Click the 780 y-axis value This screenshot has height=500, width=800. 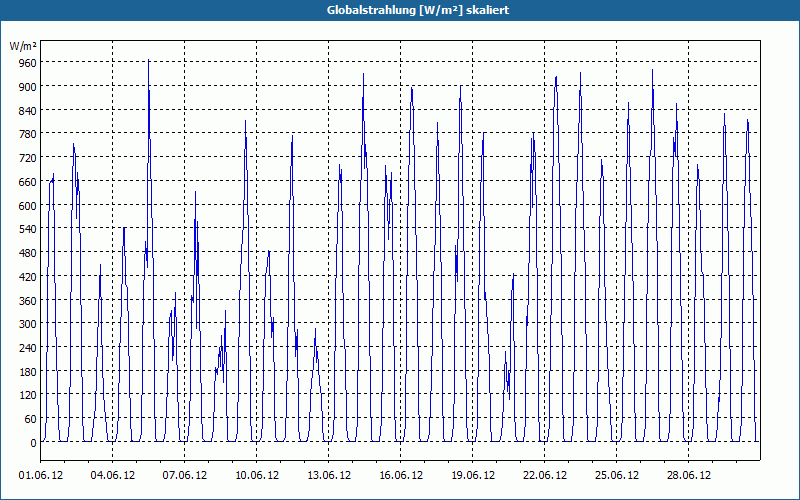click(x=28, y=134)
